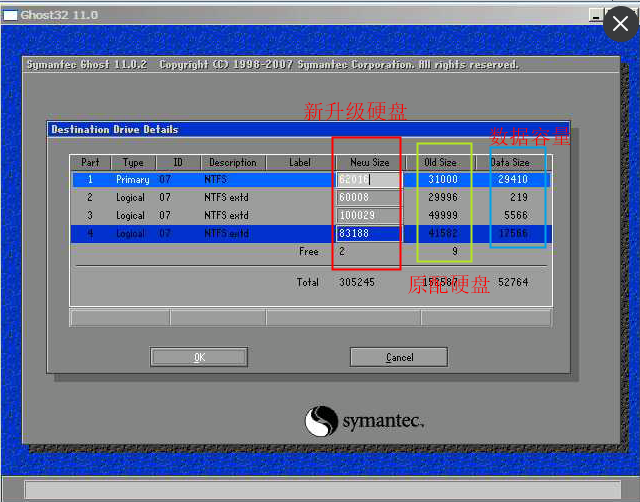Click the Label column header

pyautogui.click(x=300, y=162)
